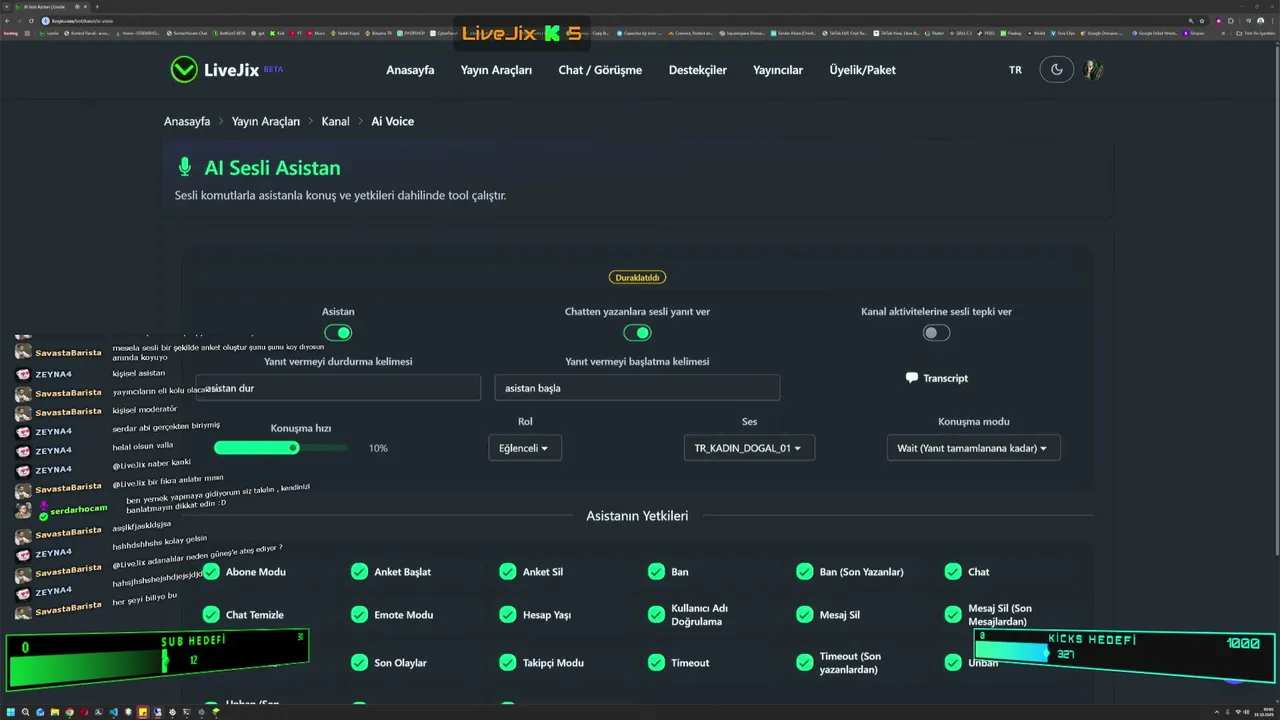Uncheck Takipçi Modu permission

pos(508,662)
